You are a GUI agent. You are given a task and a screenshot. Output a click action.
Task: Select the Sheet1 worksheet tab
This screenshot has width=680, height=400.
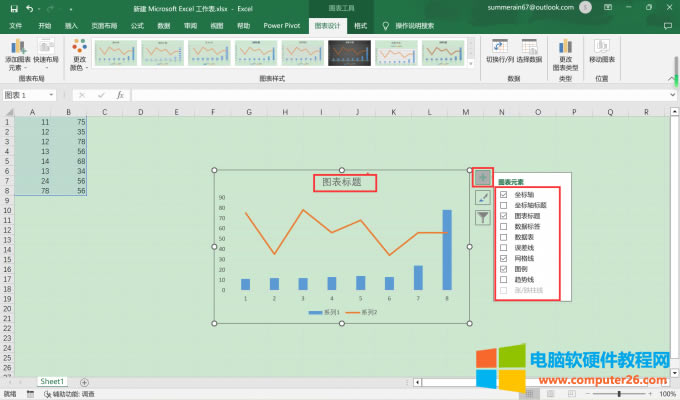pyautogui.click(x=52, y=382)
